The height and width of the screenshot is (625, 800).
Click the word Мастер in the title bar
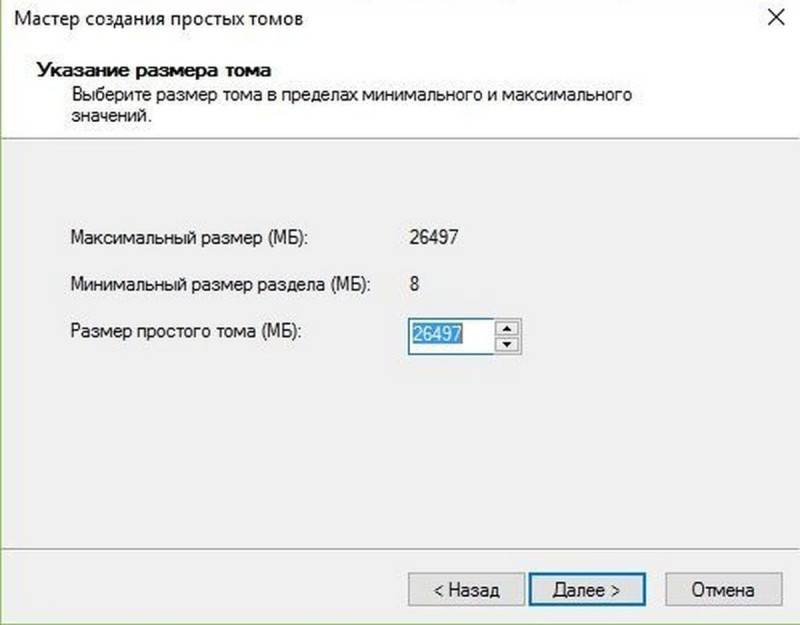click(x=47, y=19)
